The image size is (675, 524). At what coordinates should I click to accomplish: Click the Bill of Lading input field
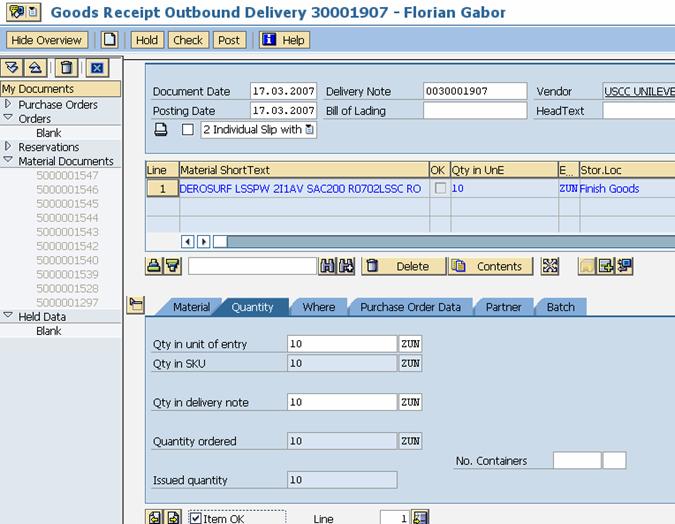[474, 111]
